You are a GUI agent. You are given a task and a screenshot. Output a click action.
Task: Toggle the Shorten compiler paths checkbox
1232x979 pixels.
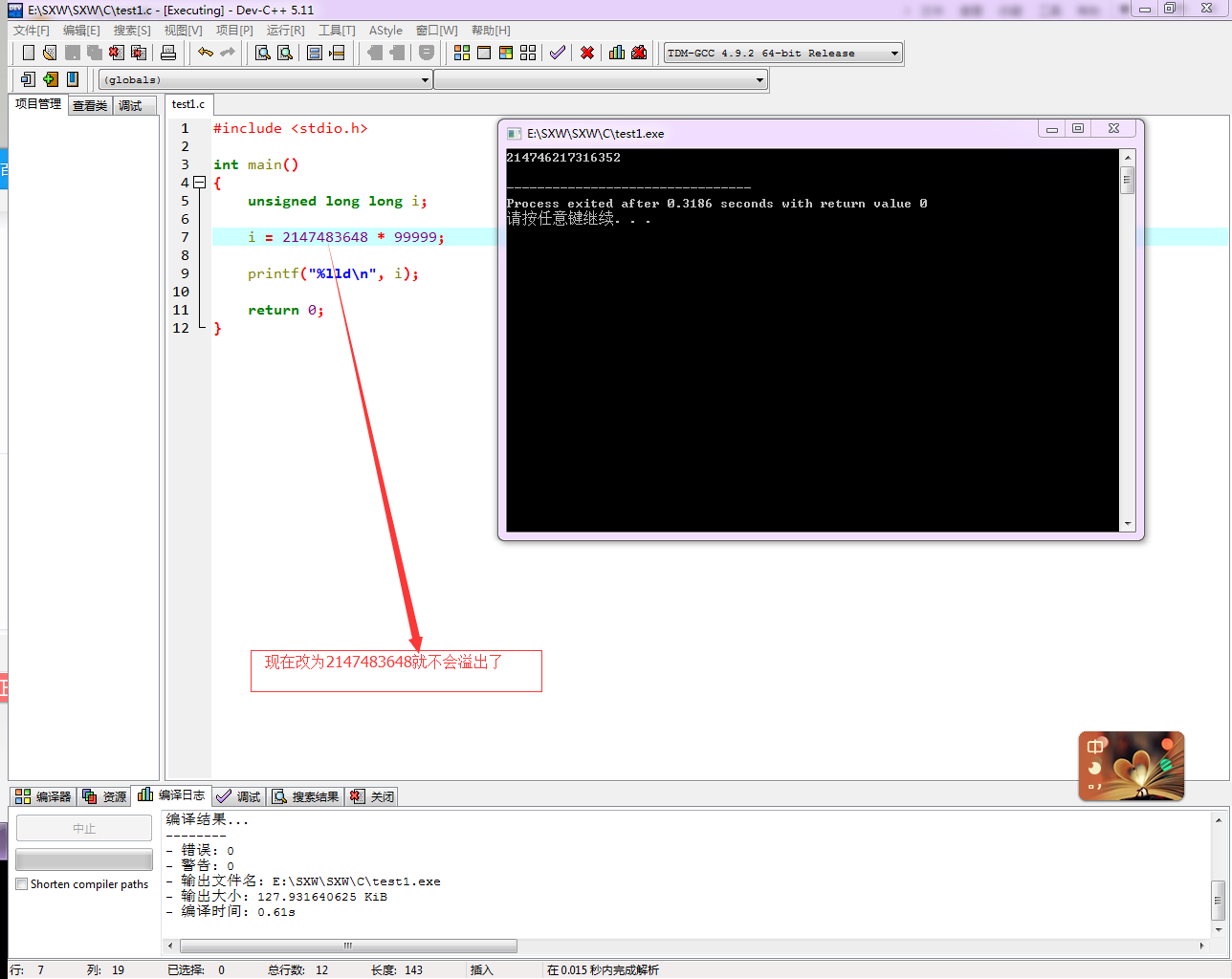pyautogui.click(x=21, y=884)
